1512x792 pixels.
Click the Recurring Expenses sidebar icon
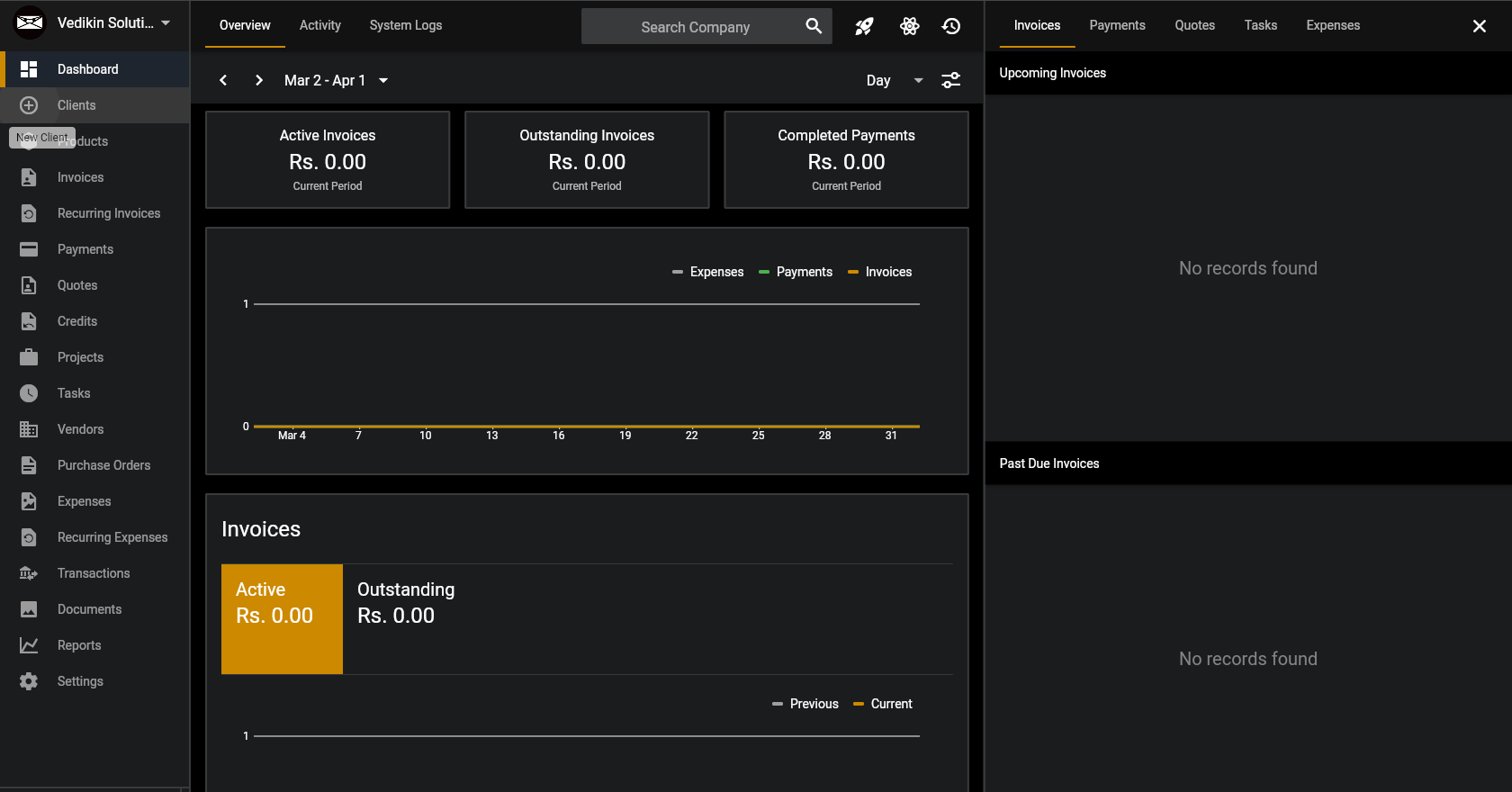click(x=29, y=537)
